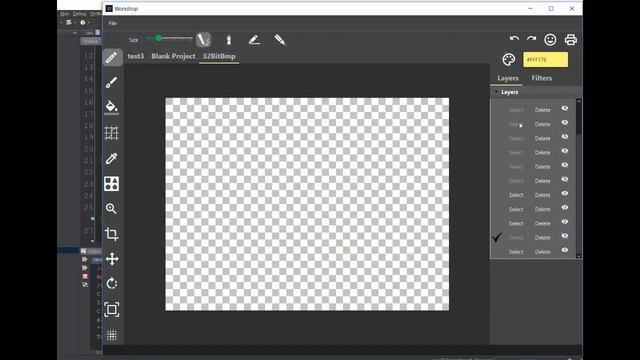This screenshot has height=360, width=640.
Task: Select the Move tool
Action: click(112, 259)
